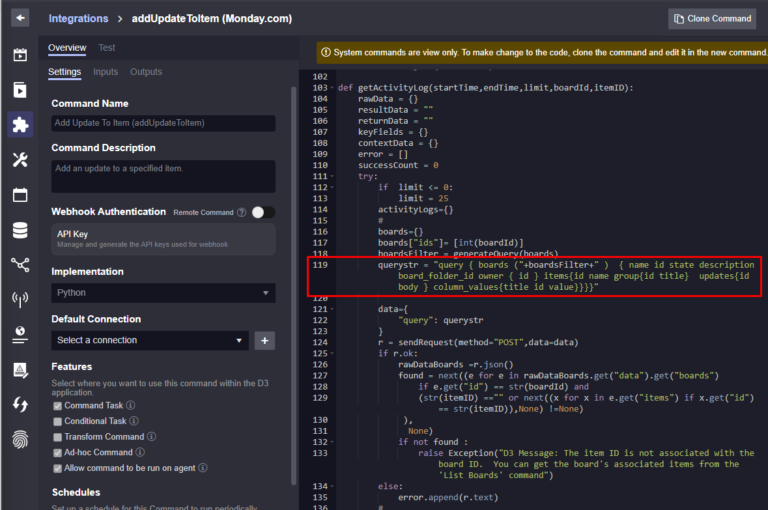Uncheck the Command Task checkbox
The image size is (768, 510).
click(57, 406)
